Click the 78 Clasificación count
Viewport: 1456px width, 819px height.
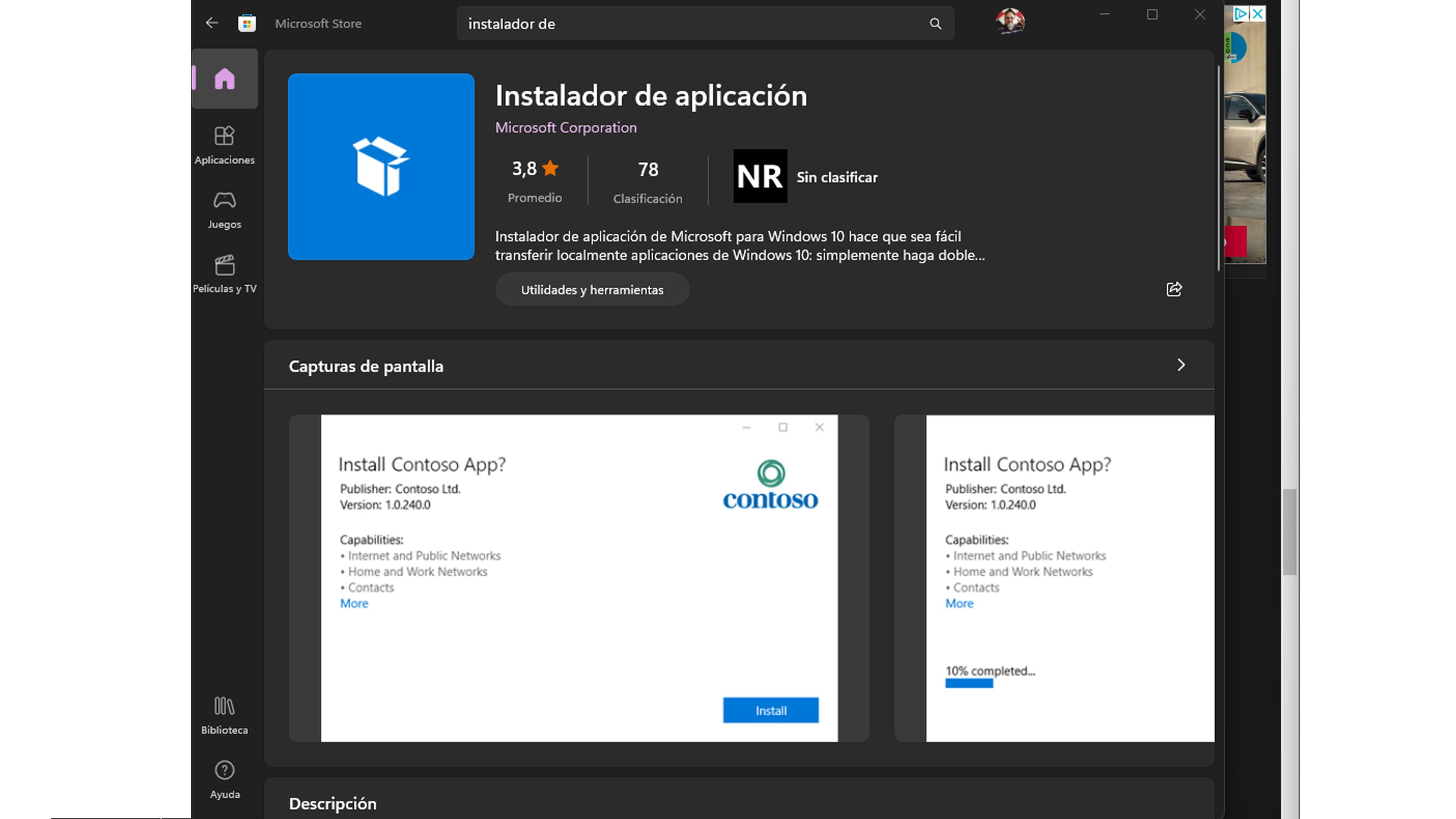648,182
